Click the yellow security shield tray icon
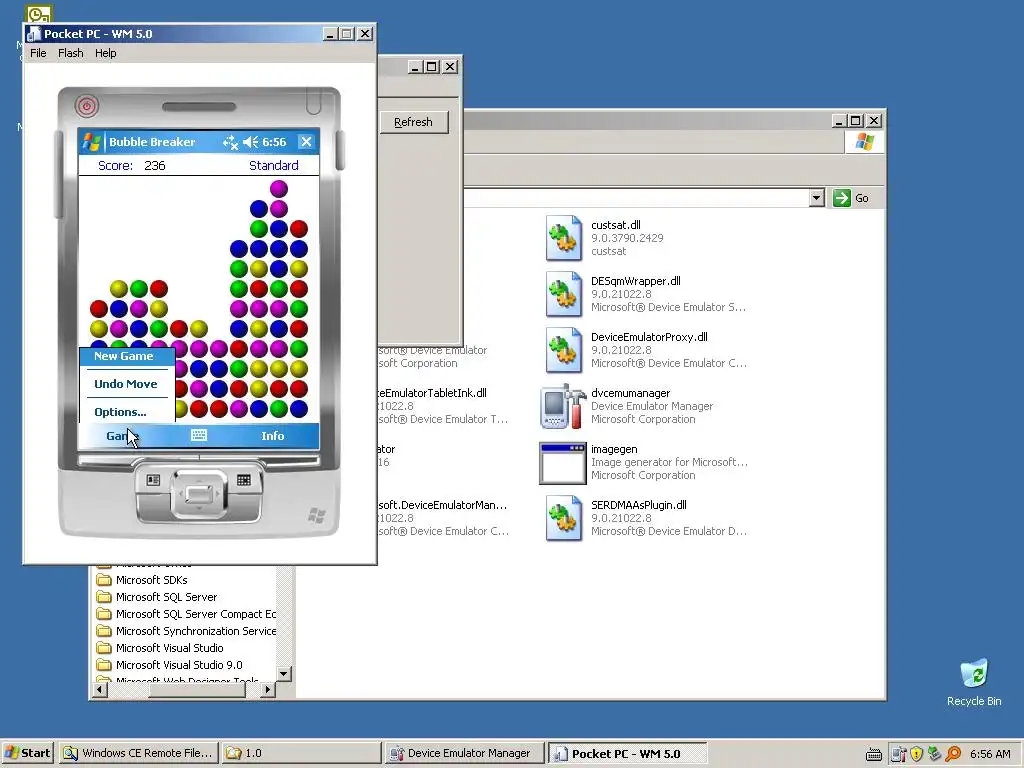 pyautogui.click(x=917, y=754)
